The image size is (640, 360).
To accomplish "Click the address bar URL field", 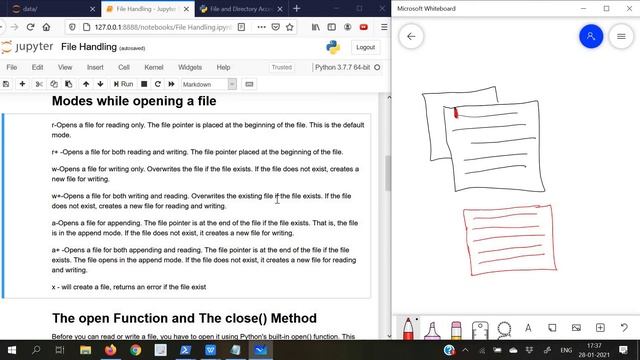I will pyautogui.click(x=163, y=27).
